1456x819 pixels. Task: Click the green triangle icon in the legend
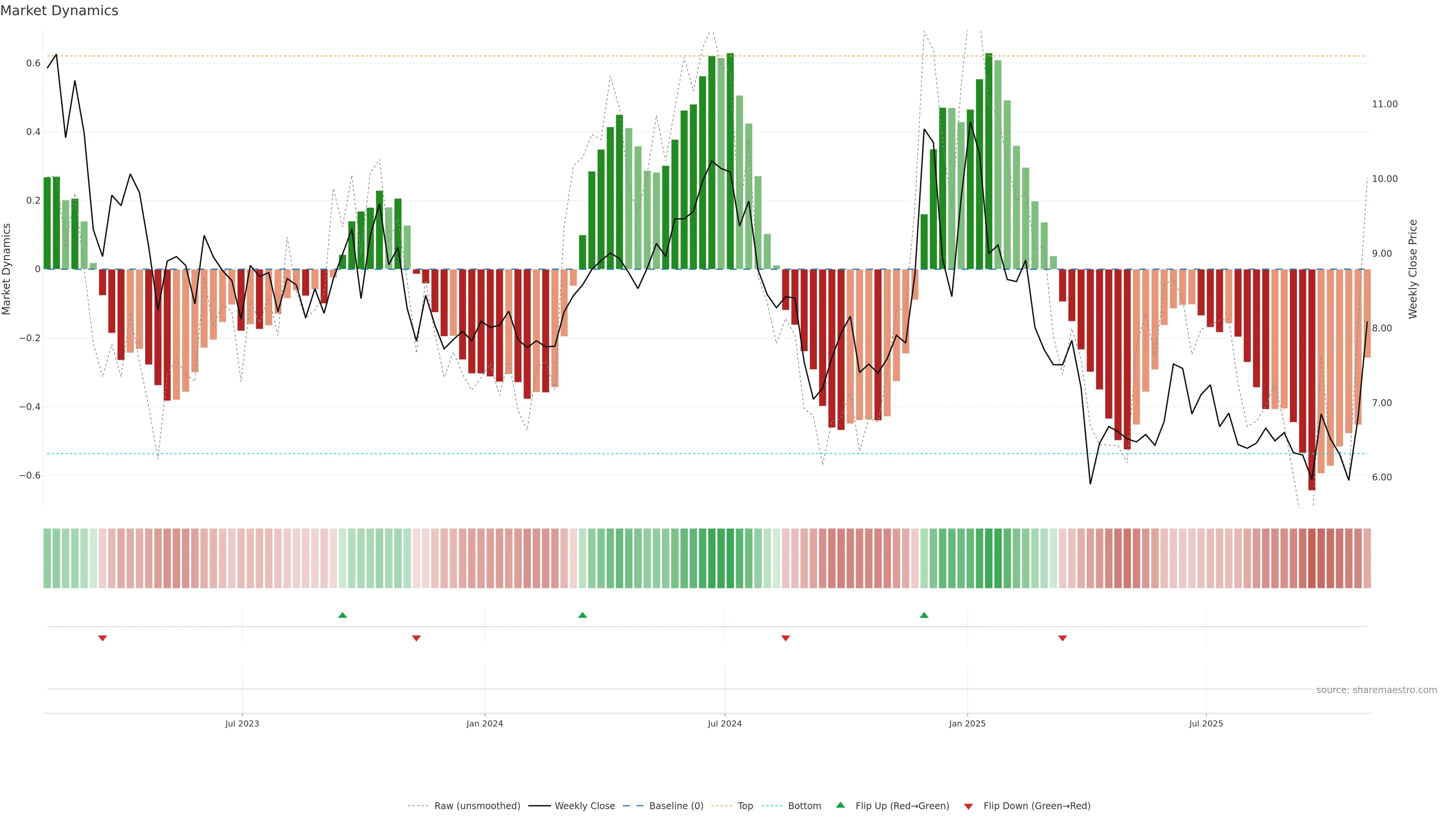click(841, 805)
